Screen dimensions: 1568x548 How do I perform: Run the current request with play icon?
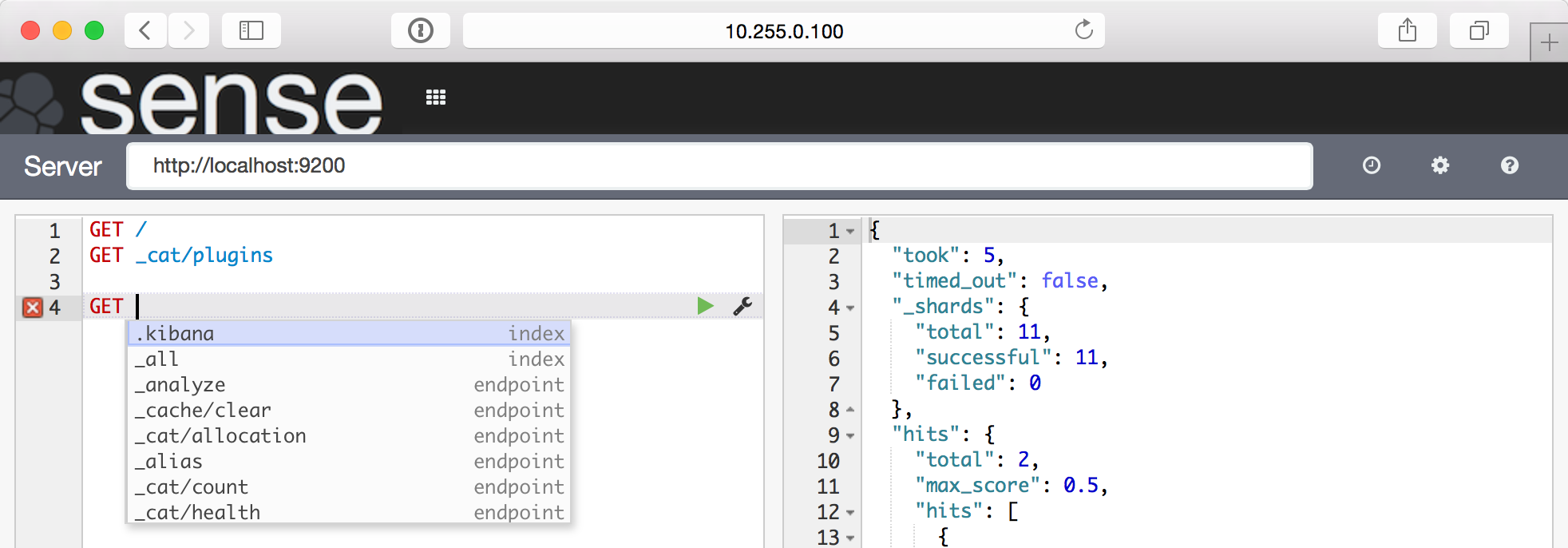tap(705, 306)
